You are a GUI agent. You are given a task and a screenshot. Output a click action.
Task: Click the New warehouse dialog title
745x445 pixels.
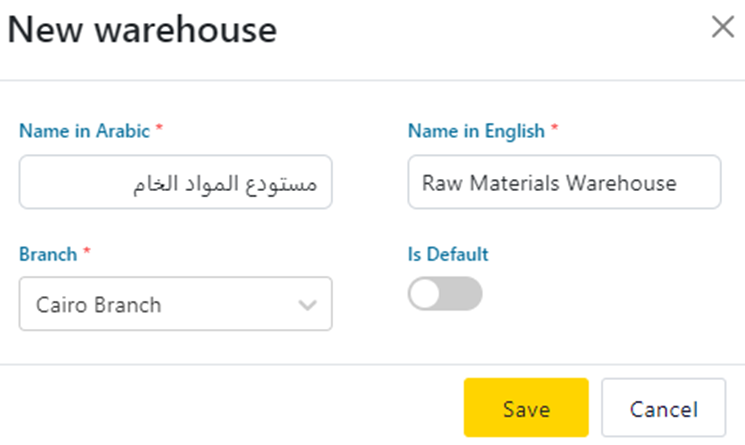pos(142,29)
